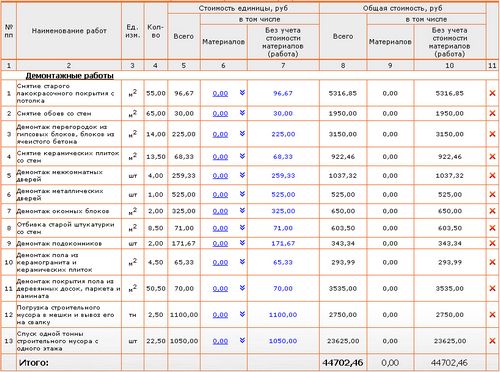This screenshot has width=500, height=372.
Task: Delete row 1 with the red X
Action: [x=492, y=93]
